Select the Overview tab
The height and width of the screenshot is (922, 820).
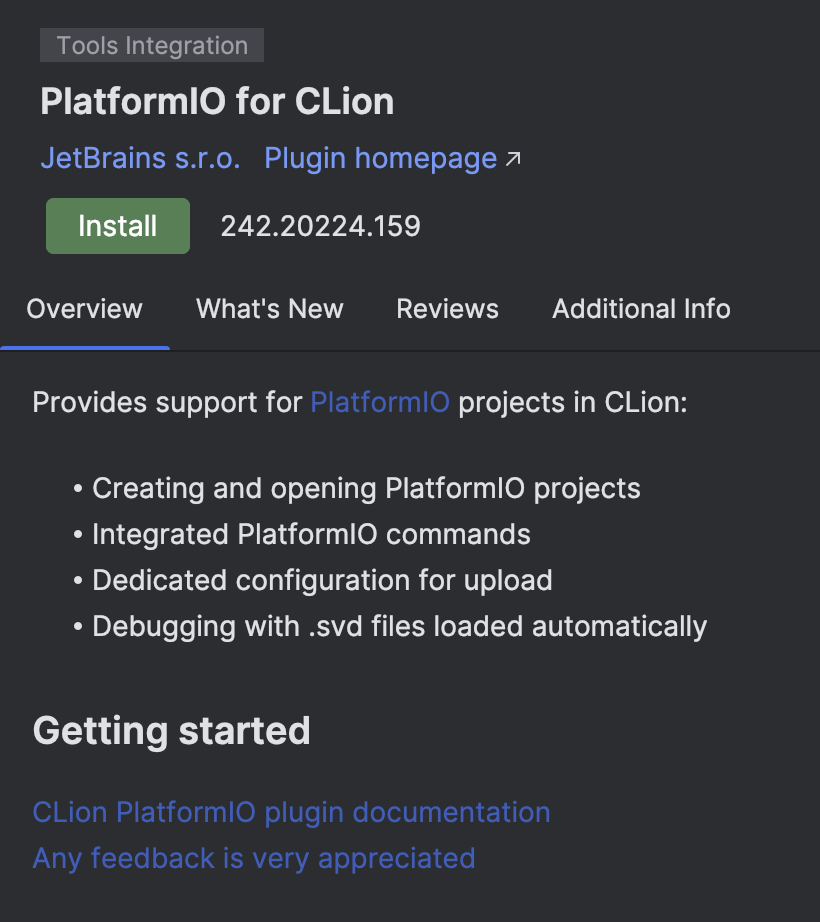[x=84, y=309]
